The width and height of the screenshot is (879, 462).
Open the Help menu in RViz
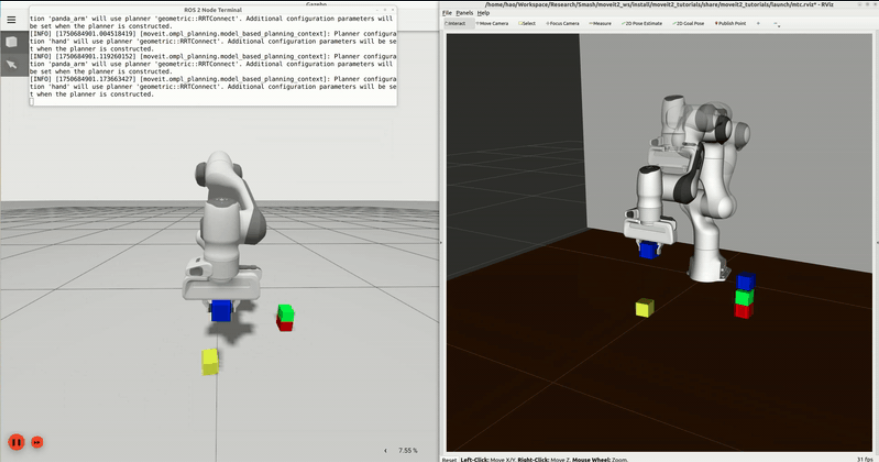point(483,13)
